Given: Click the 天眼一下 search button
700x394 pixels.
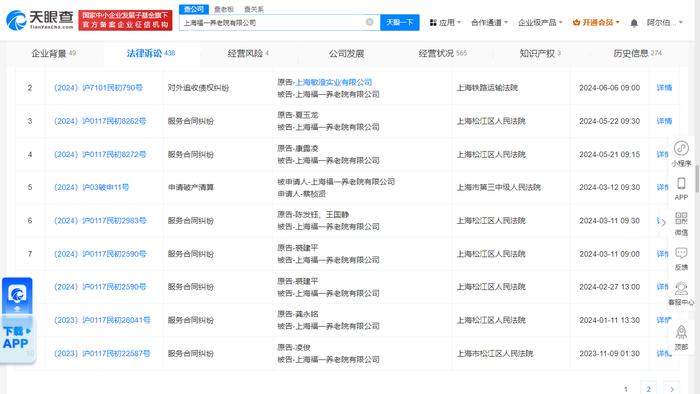Looking at the screenshot, I should click(x=400, y=22).
